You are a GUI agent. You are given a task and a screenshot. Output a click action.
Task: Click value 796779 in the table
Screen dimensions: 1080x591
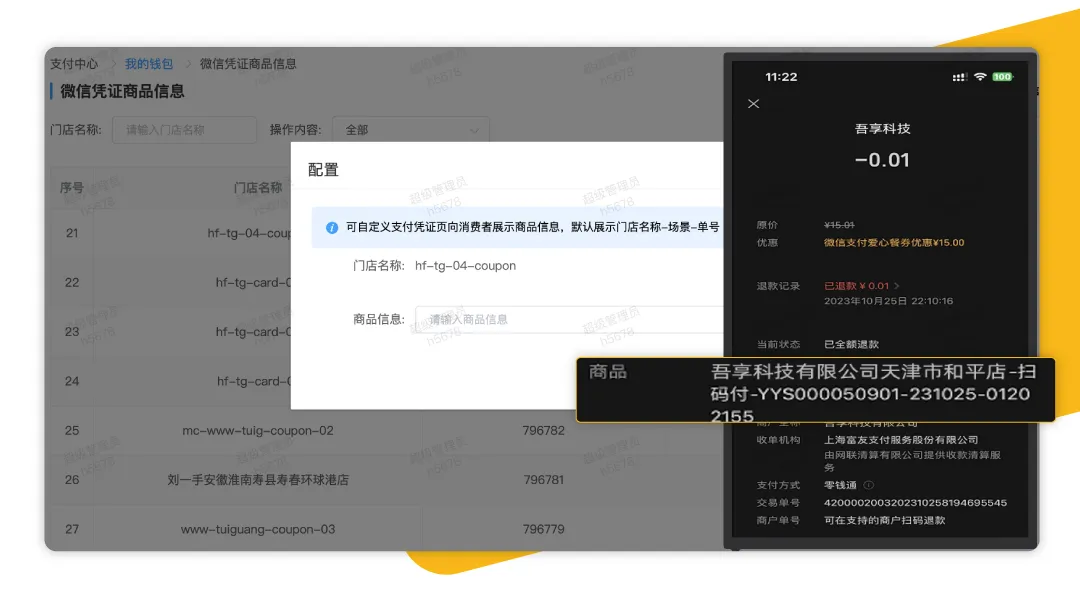pyautogui.click(x=543, y=529)
